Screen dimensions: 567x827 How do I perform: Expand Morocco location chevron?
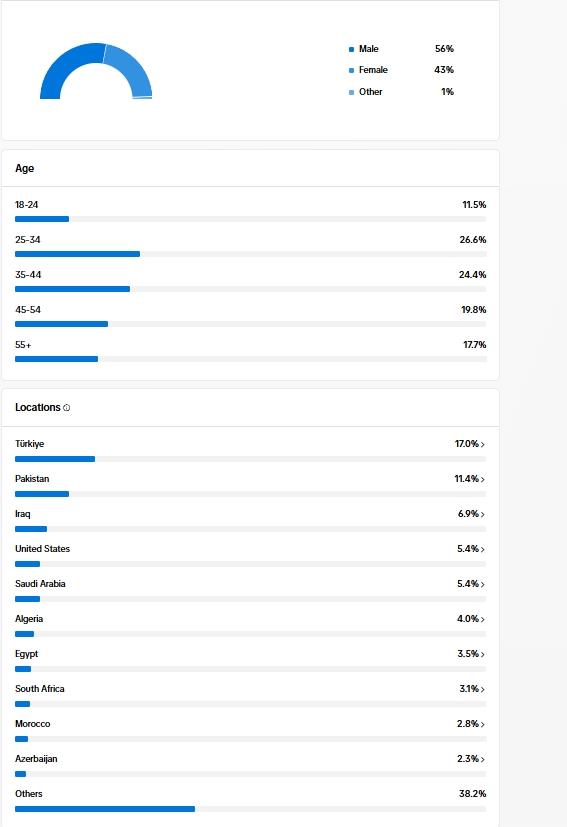coord(483,724)
